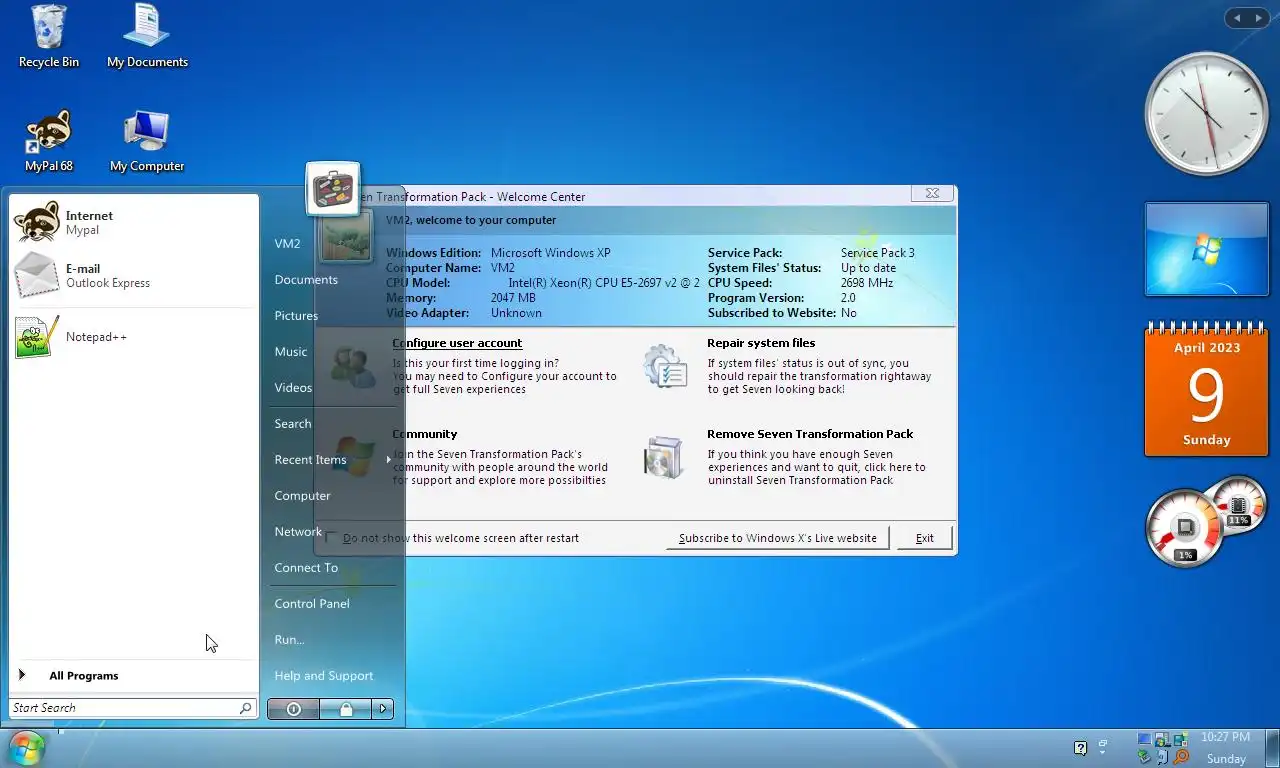
Task: Expand All Programs list
Action: [133, 676]
